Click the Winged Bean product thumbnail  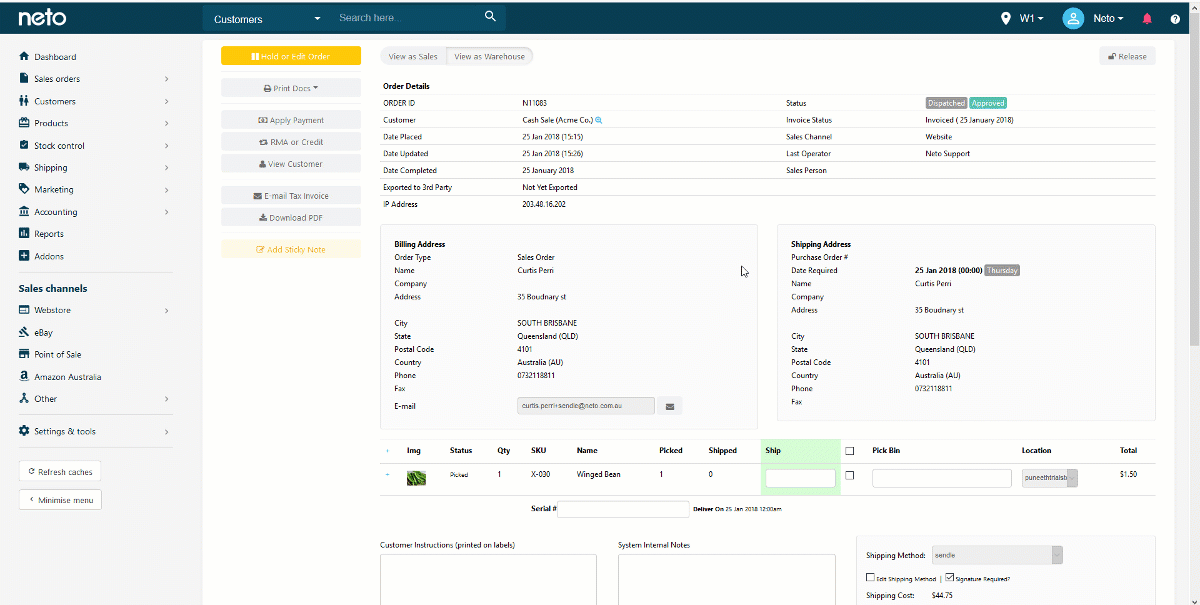[416, 478]
